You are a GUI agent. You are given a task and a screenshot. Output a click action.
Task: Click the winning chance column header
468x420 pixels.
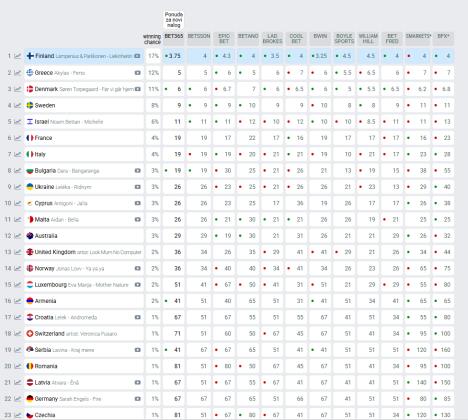tap(152, 39)
